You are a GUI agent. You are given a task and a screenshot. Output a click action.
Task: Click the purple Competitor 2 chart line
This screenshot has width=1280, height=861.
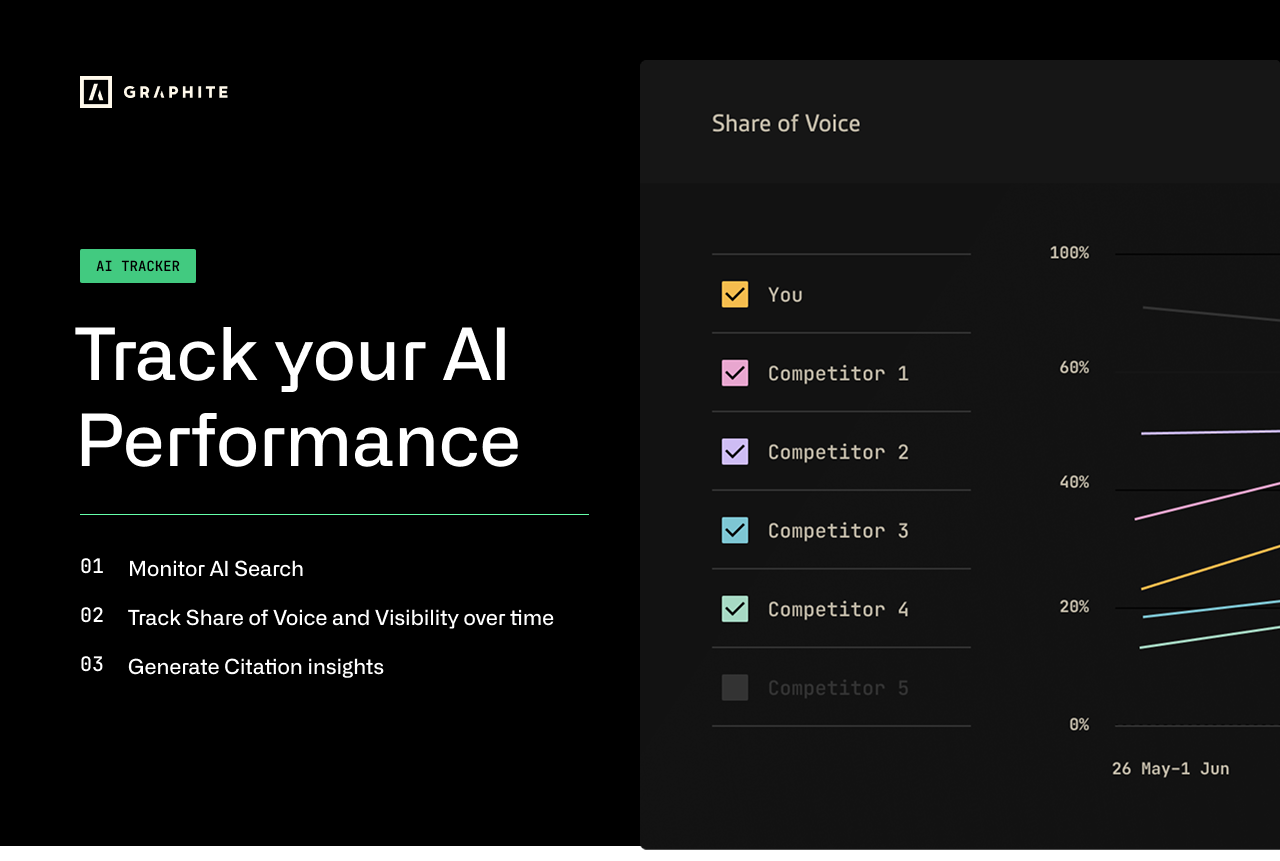click(1210, 432)
